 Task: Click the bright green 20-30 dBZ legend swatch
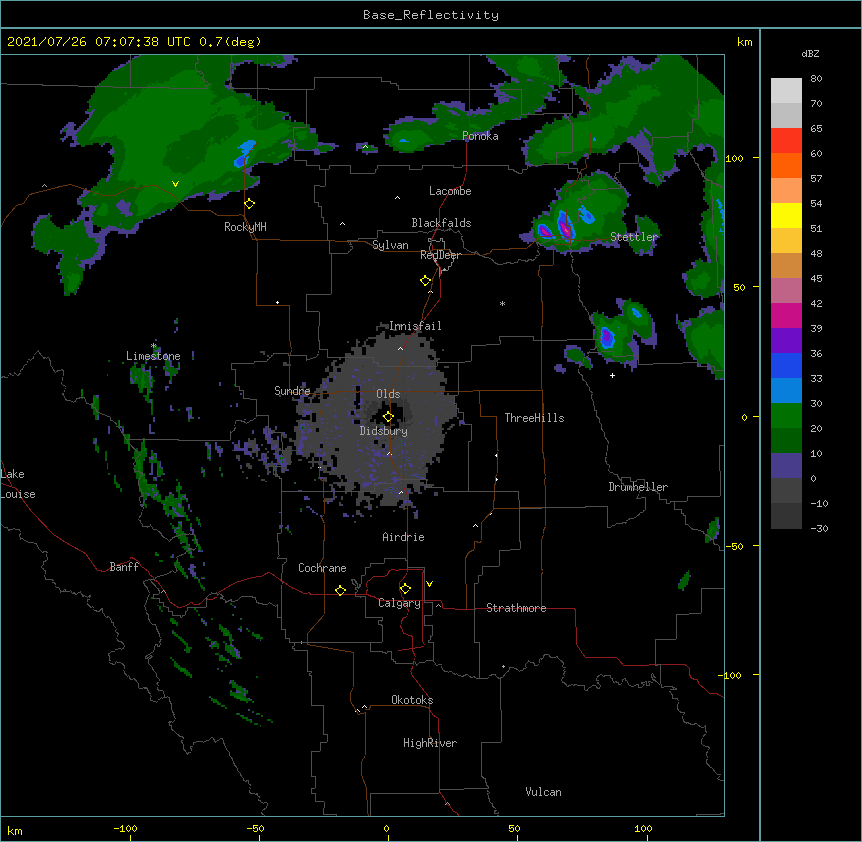[786, 416]
